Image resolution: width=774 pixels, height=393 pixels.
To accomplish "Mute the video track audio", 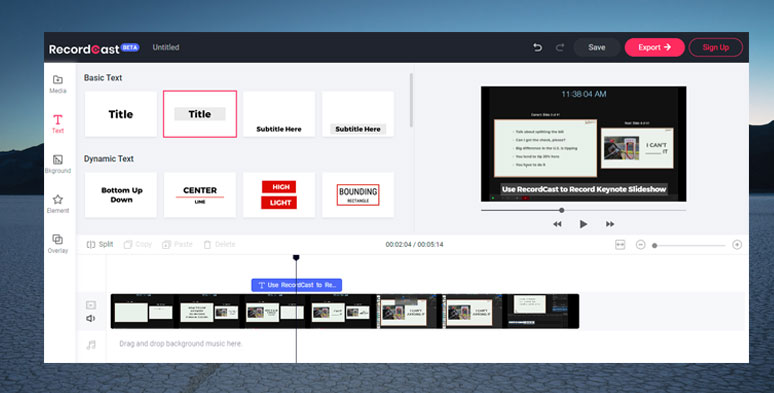I will (x=91, y=318).
